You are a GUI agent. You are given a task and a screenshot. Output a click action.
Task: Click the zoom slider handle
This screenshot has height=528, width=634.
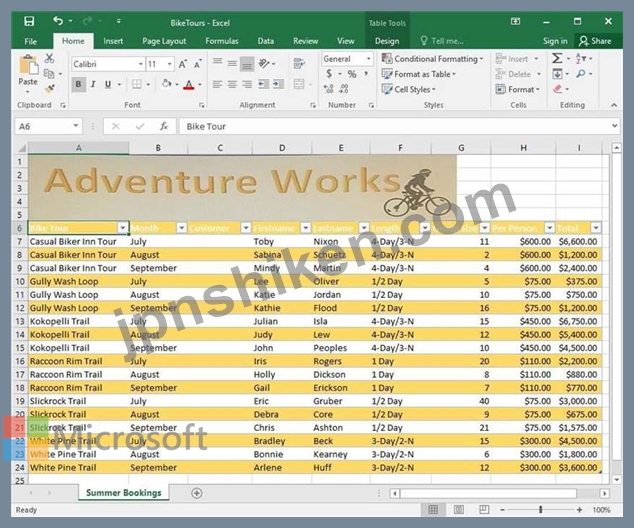coord(541,509)
